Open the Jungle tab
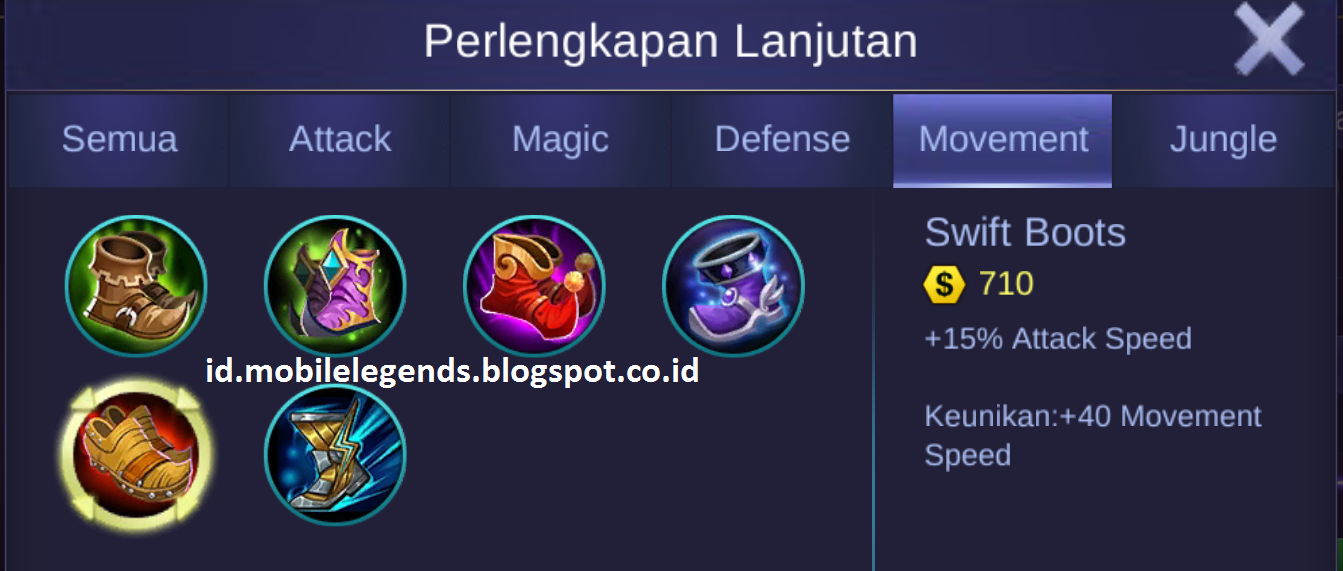 pyautogui.click(x=1223, y=140)
